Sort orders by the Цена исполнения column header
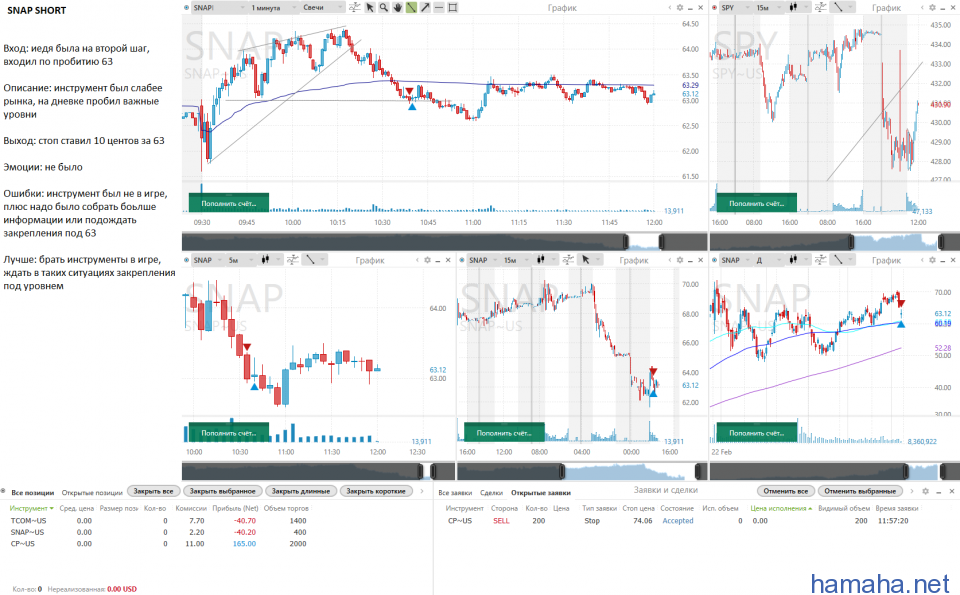The image size is (960, 595). coord(781,508)
